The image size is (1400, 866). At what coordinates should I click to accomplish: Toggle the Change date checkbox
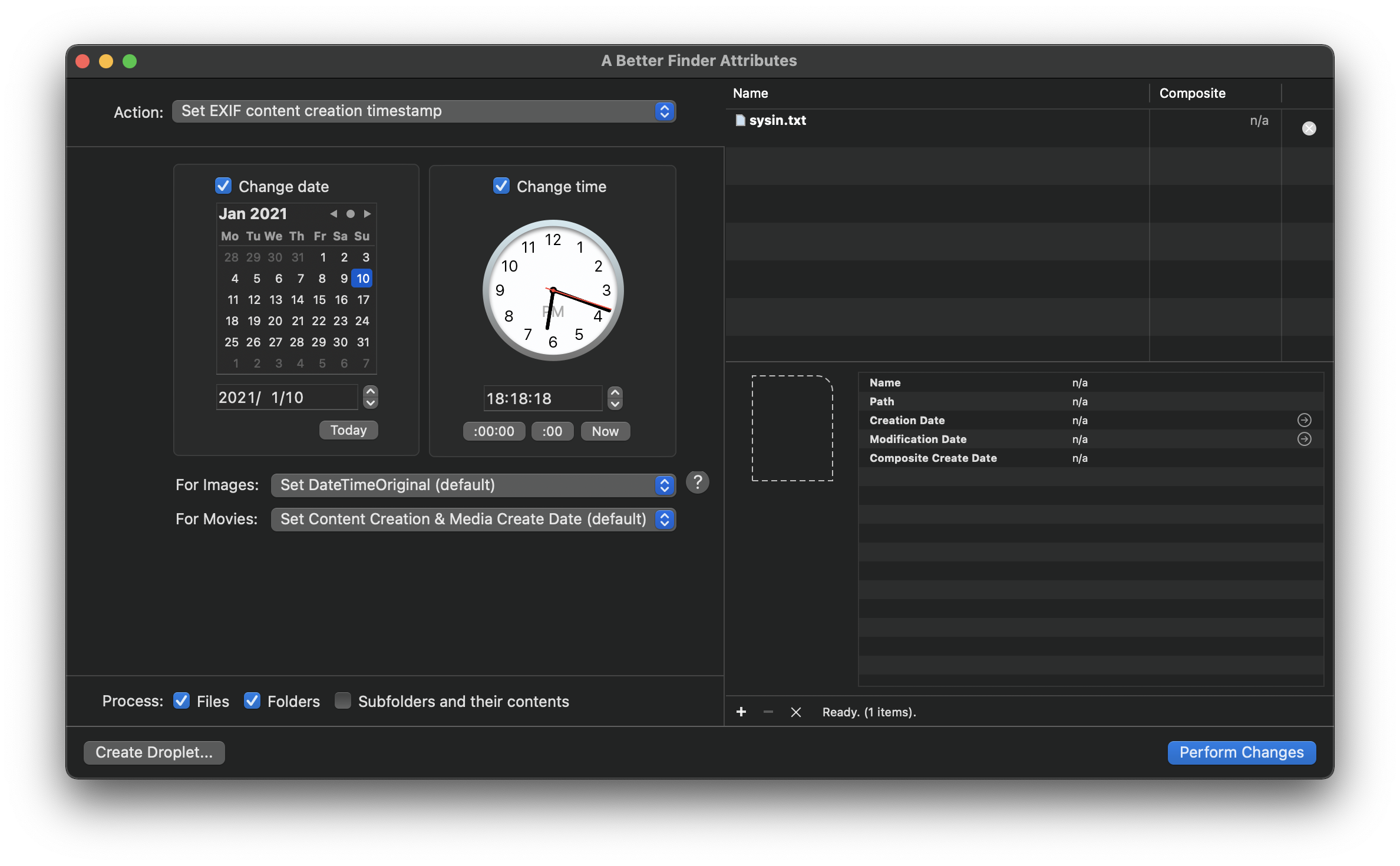(224, 185)
